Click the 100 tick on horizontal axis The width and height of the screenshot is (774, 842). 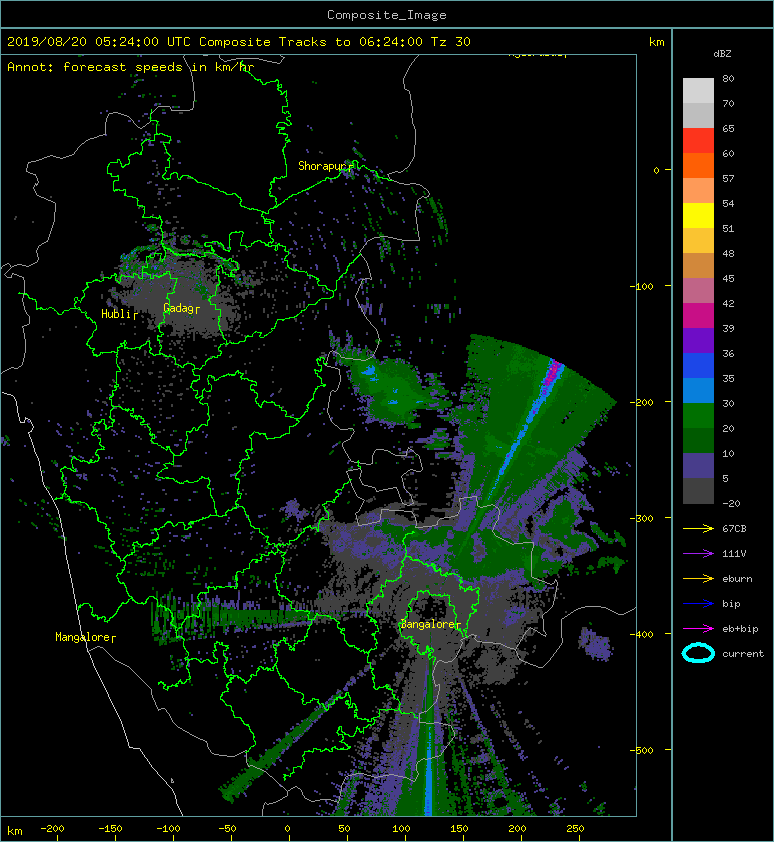(x=401, y=829)
